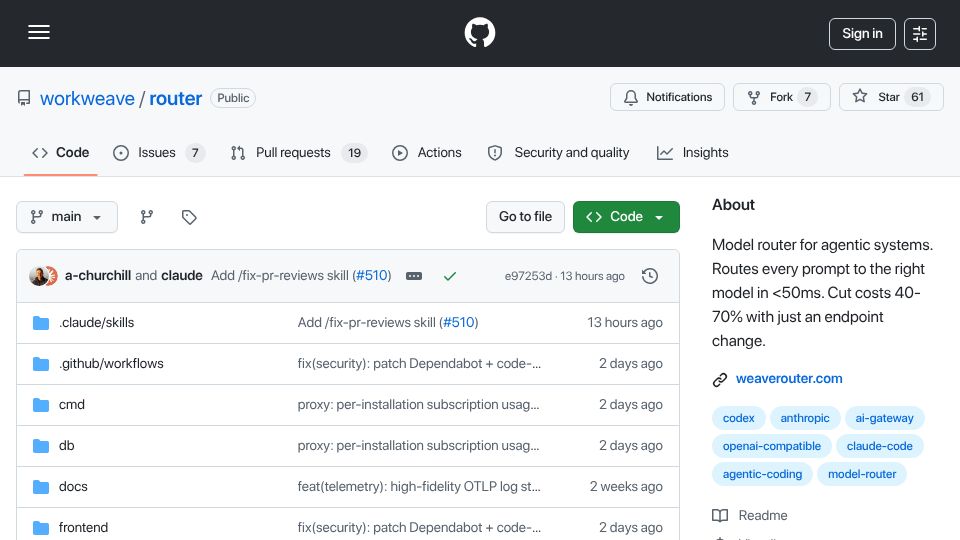960x540 pixels.
Task: Select the openai-compatible topic tag
Action: [x=771, y=446]
